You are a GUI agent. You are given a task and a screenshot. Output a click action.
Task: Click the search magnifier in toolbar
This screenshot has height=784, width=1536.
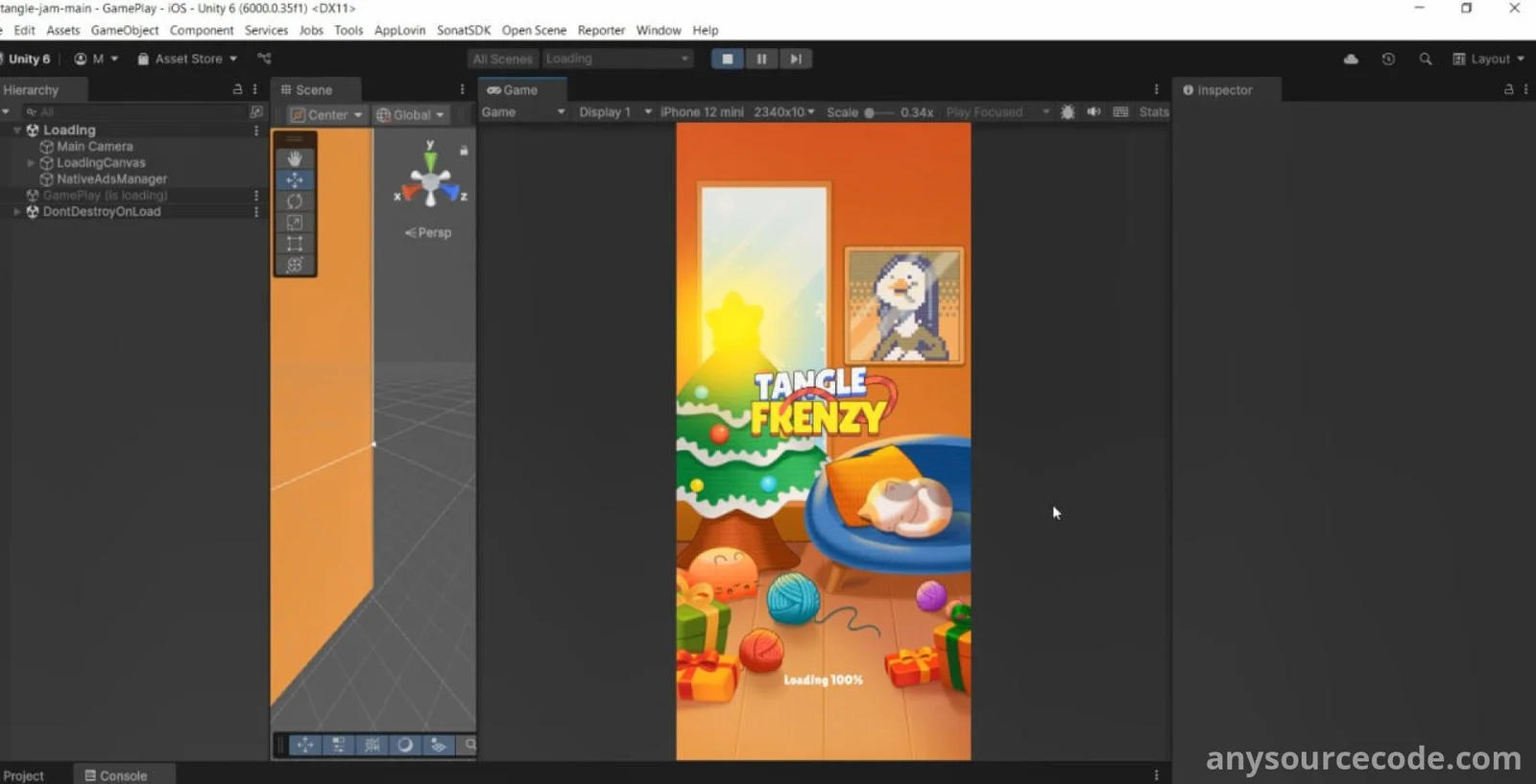click(x=1426, y=59)
